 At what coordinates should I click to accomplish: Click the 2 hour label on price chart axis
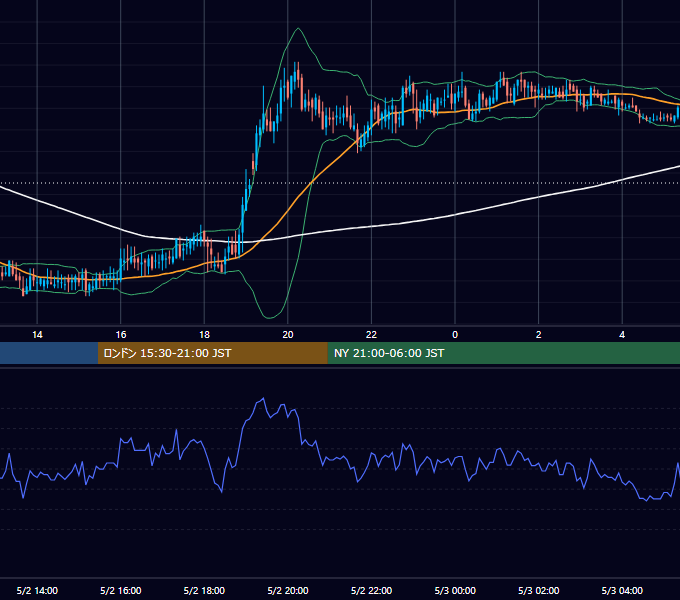click(x=539, y=335)
